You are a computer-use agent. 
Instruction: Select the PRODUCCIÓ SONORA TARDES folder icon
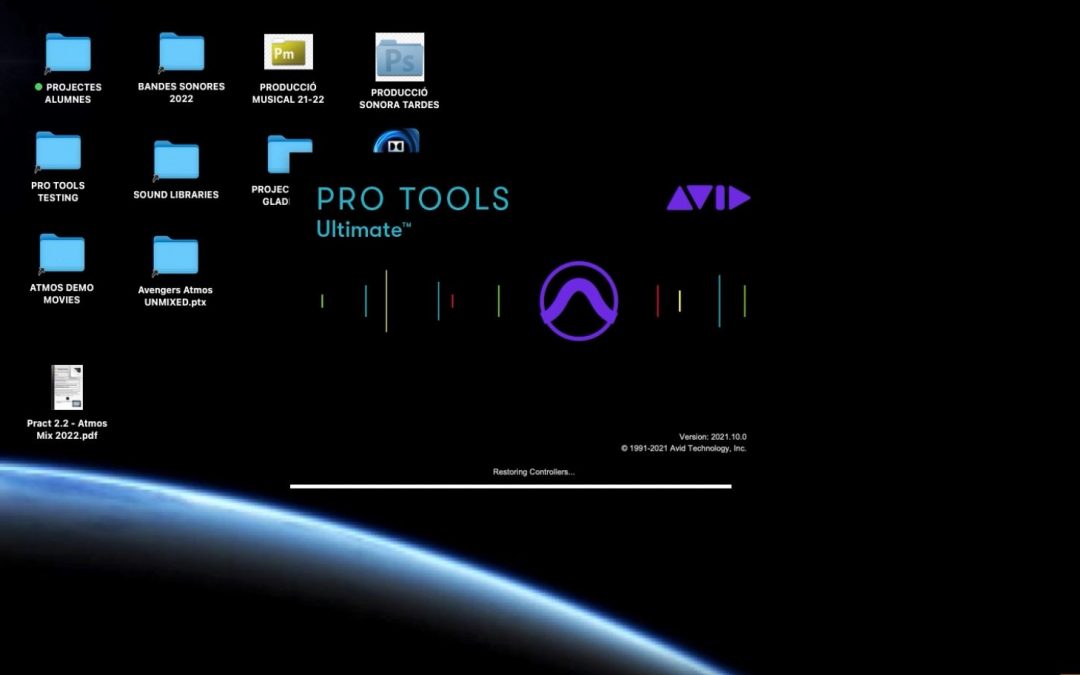click(399, 57)
